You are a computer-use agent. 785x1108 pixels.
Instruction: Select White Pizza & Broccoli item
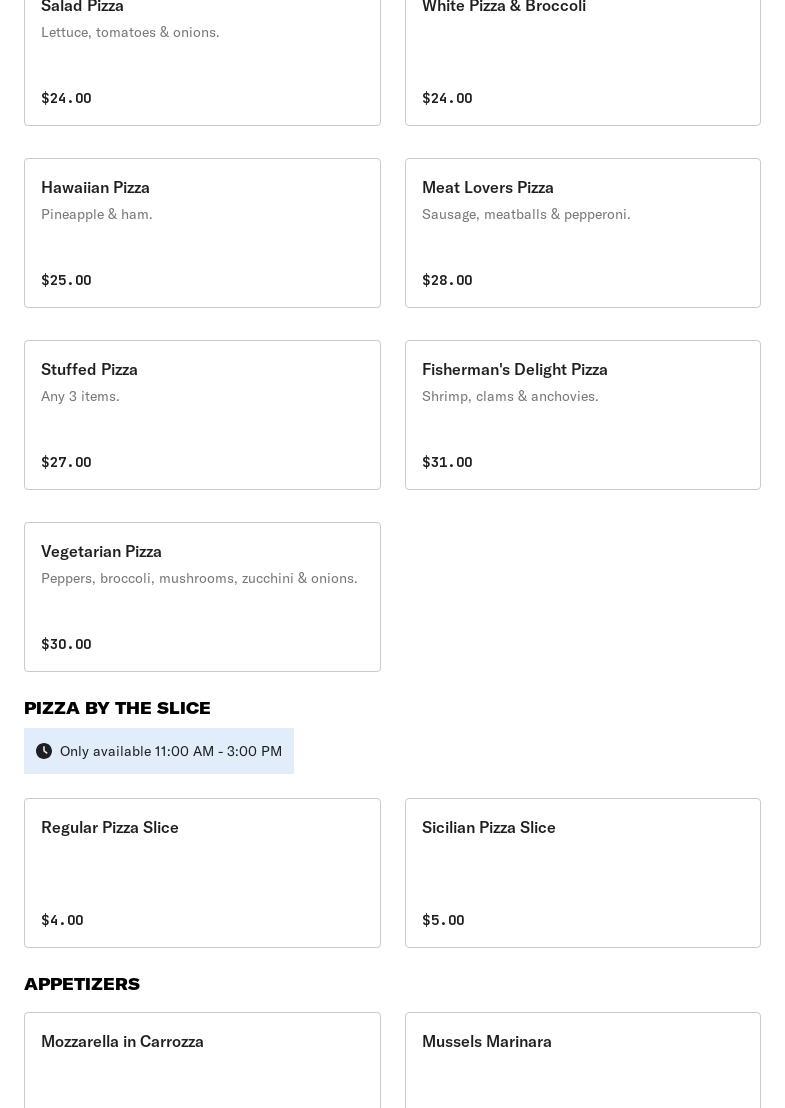click(x=582, y=60)
